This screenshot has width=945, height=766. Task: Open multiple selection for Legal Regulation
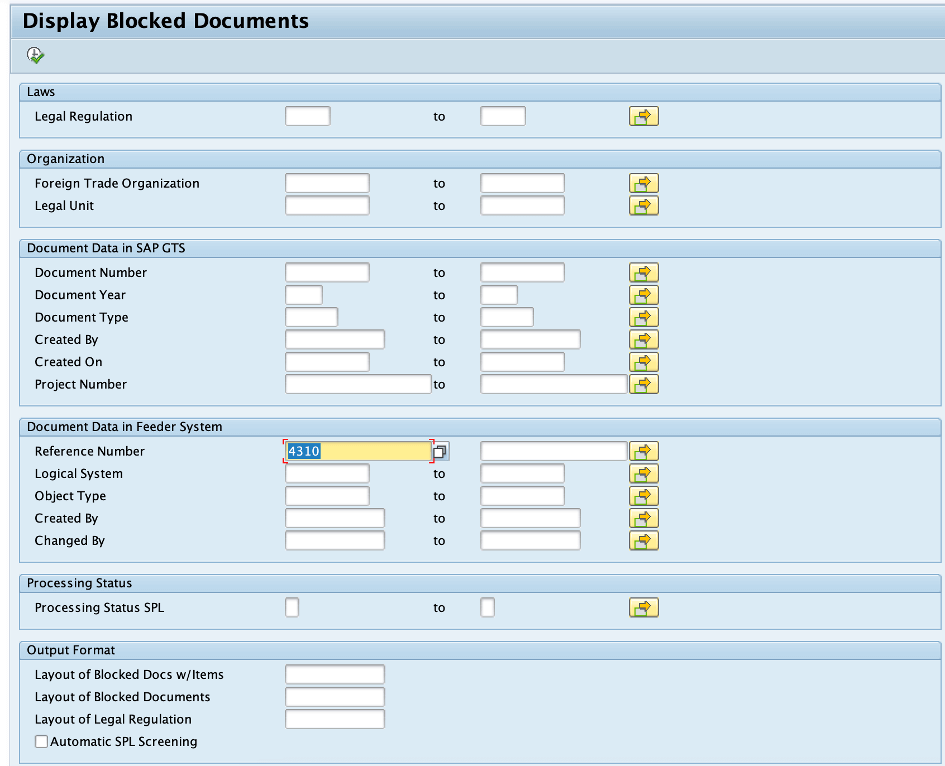(644, 116)
